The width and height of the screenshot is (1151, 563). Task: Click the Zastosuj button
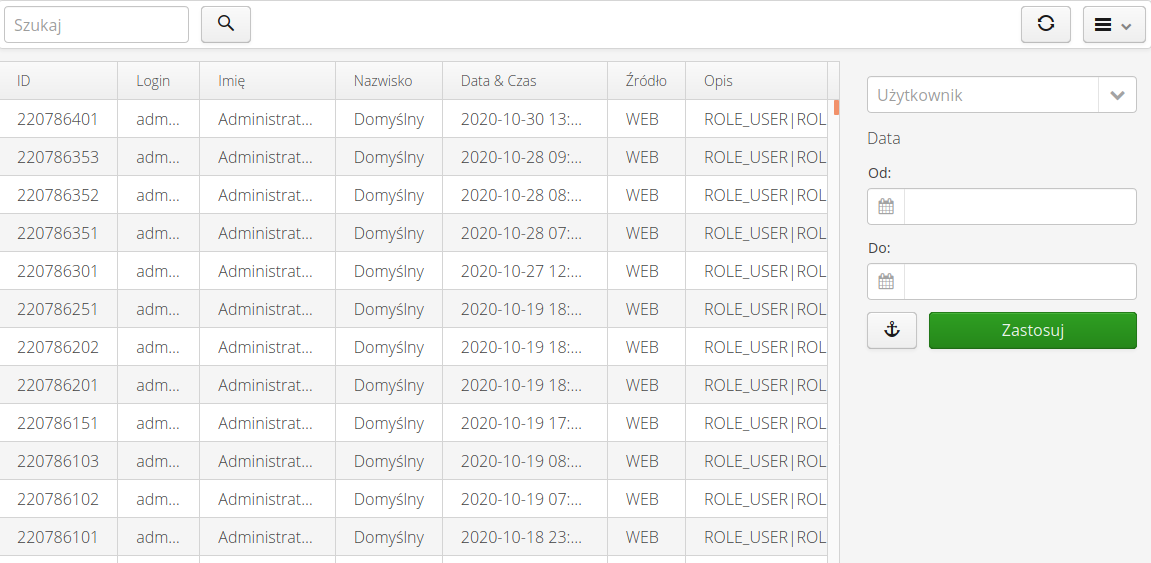pos(1032,331)
